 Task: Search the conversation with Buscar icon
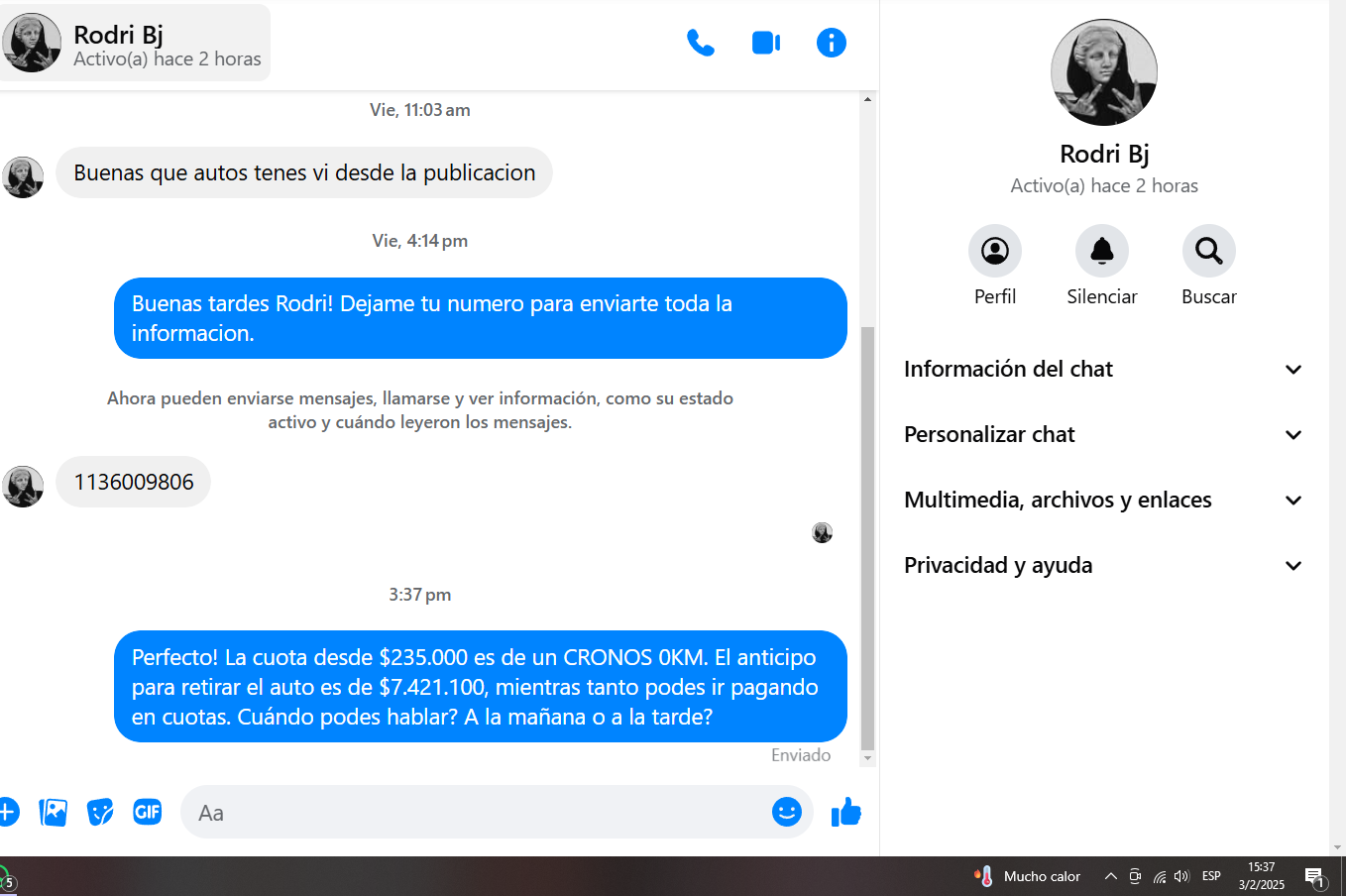pos(1208,252)
